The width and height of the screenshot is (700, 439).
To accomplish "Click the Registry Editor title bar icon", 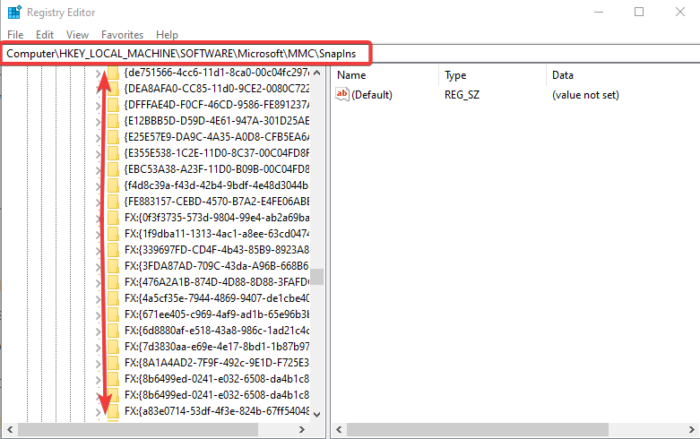I will [14, 12].
